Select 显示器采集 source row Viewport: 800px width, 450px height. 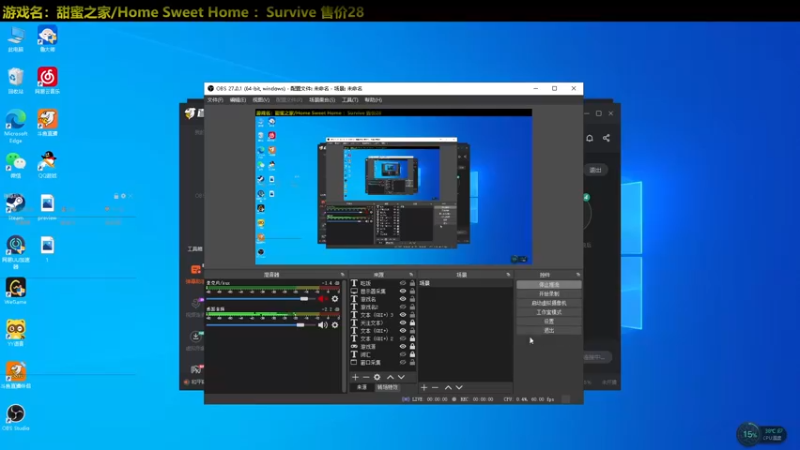[x=383, y=291]
